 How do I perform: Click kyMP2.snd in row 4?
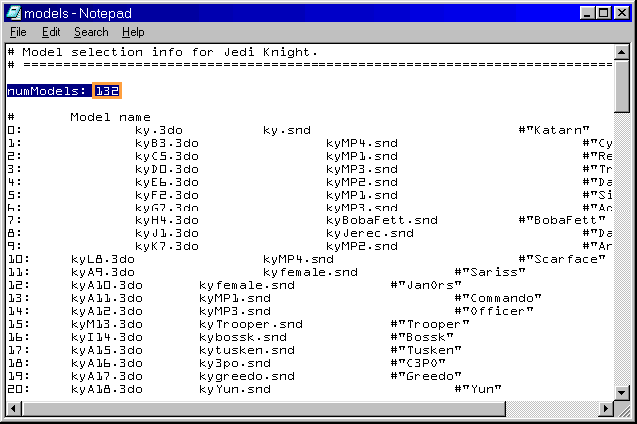coord(362,182)
